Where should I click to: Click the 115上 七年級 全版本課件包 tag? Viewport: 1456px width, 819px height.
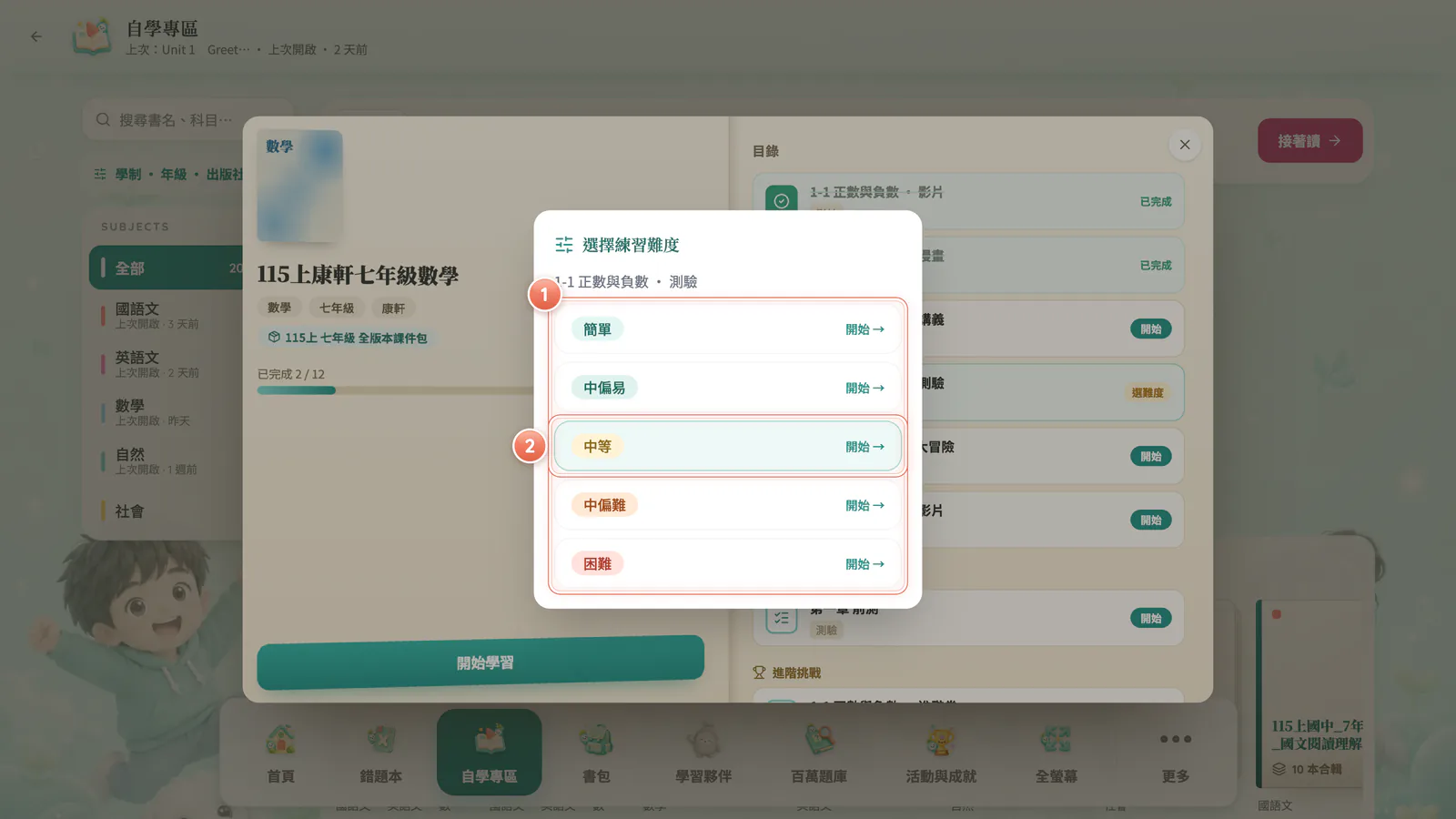pyautogui.click(x=348, y=338)
